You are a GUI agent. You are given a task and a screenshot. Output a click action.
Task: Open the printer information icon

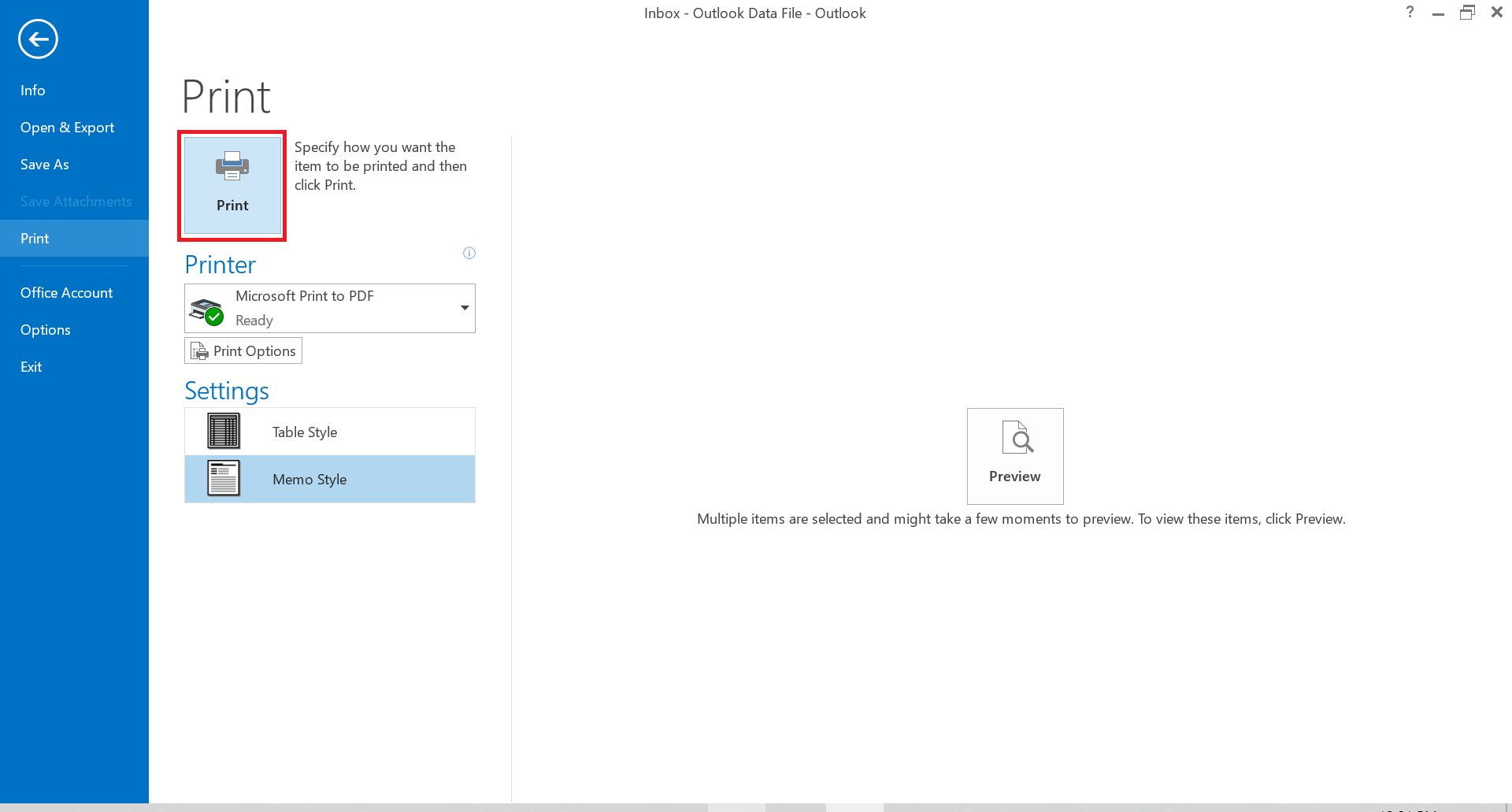point(469,253)
